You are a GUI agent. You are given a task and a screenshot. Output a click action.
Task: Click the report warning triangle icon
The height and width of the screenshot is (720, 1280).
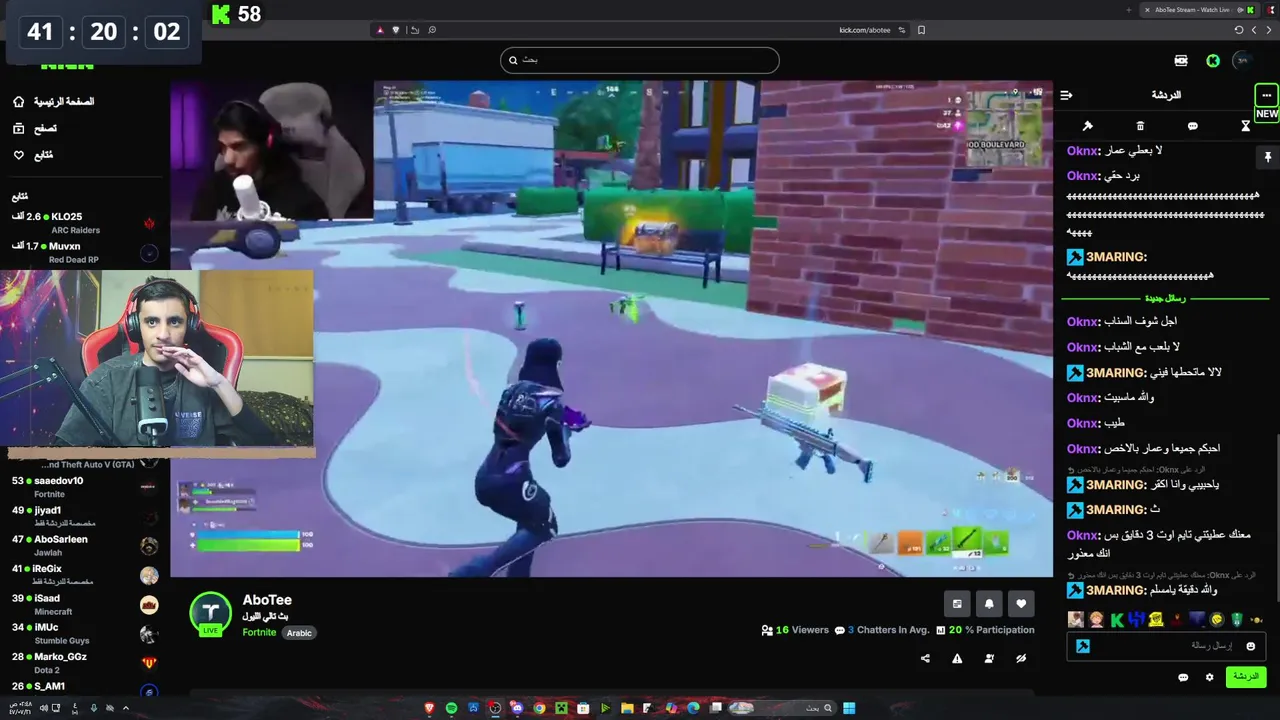(957, 658)
